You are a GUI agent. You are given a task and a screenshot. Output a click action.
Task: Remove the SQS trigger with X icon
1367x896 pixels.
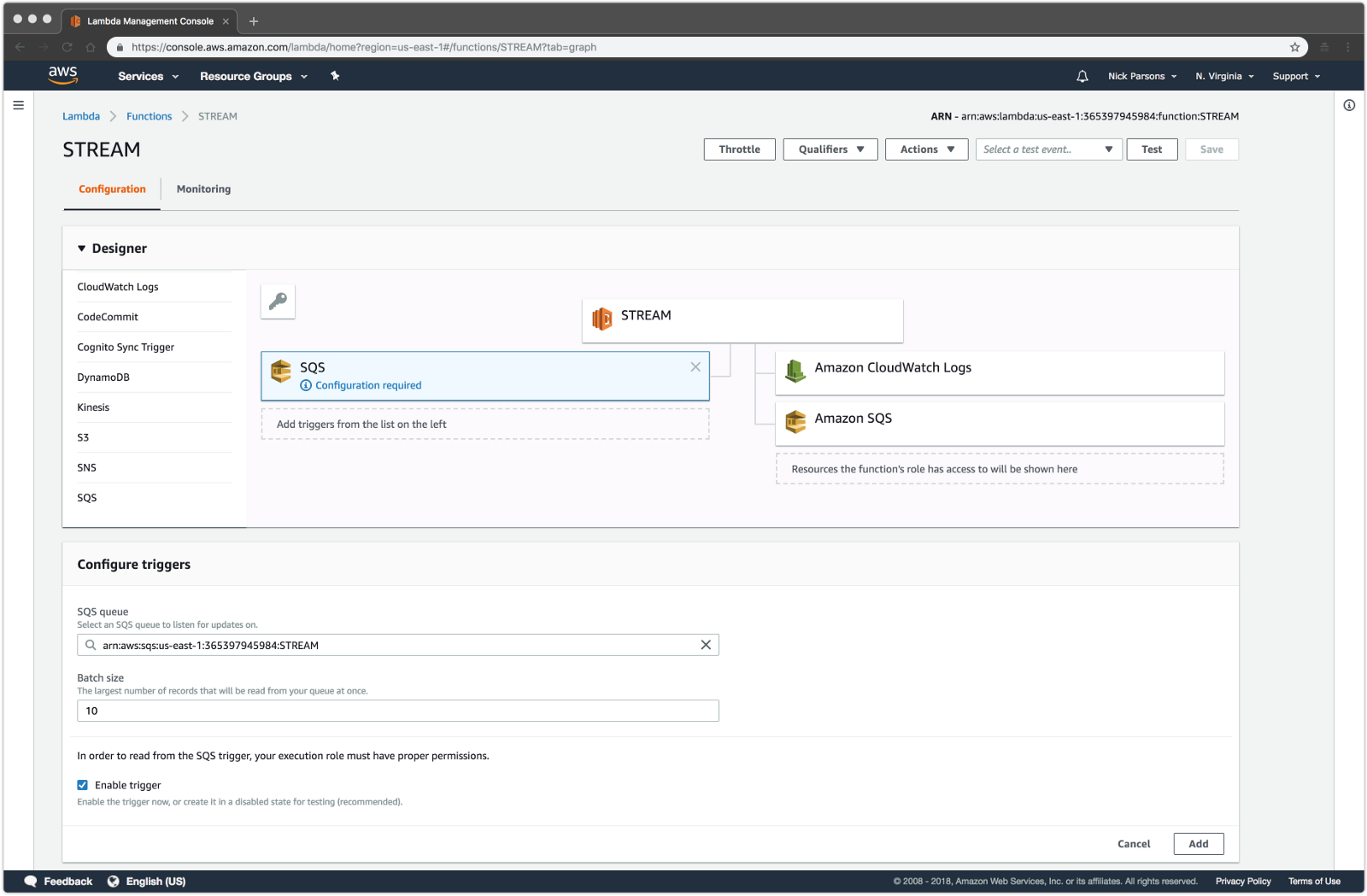point(695,366)
